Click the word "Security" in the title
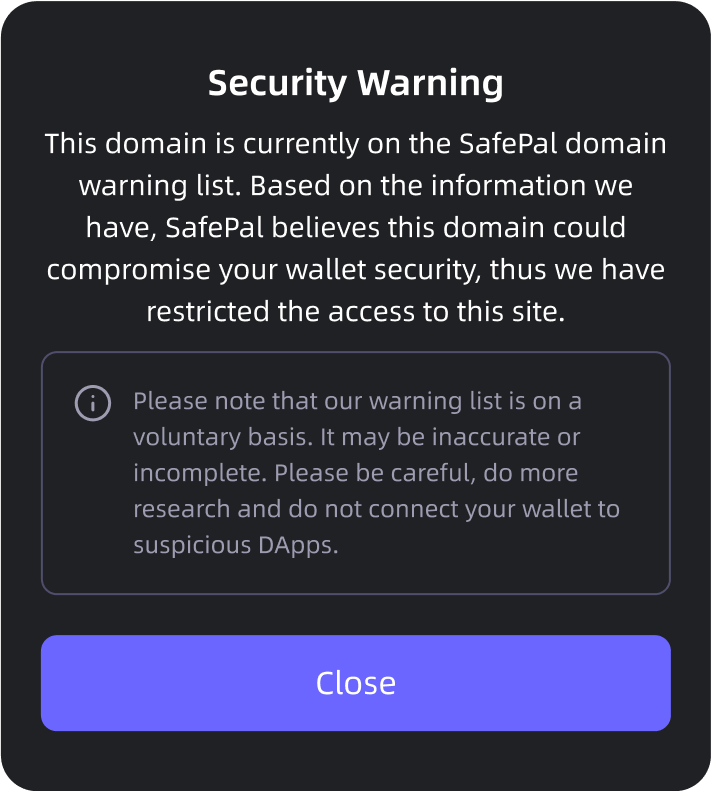Screen dimensions: 711x791 click(x=278, y=83)
